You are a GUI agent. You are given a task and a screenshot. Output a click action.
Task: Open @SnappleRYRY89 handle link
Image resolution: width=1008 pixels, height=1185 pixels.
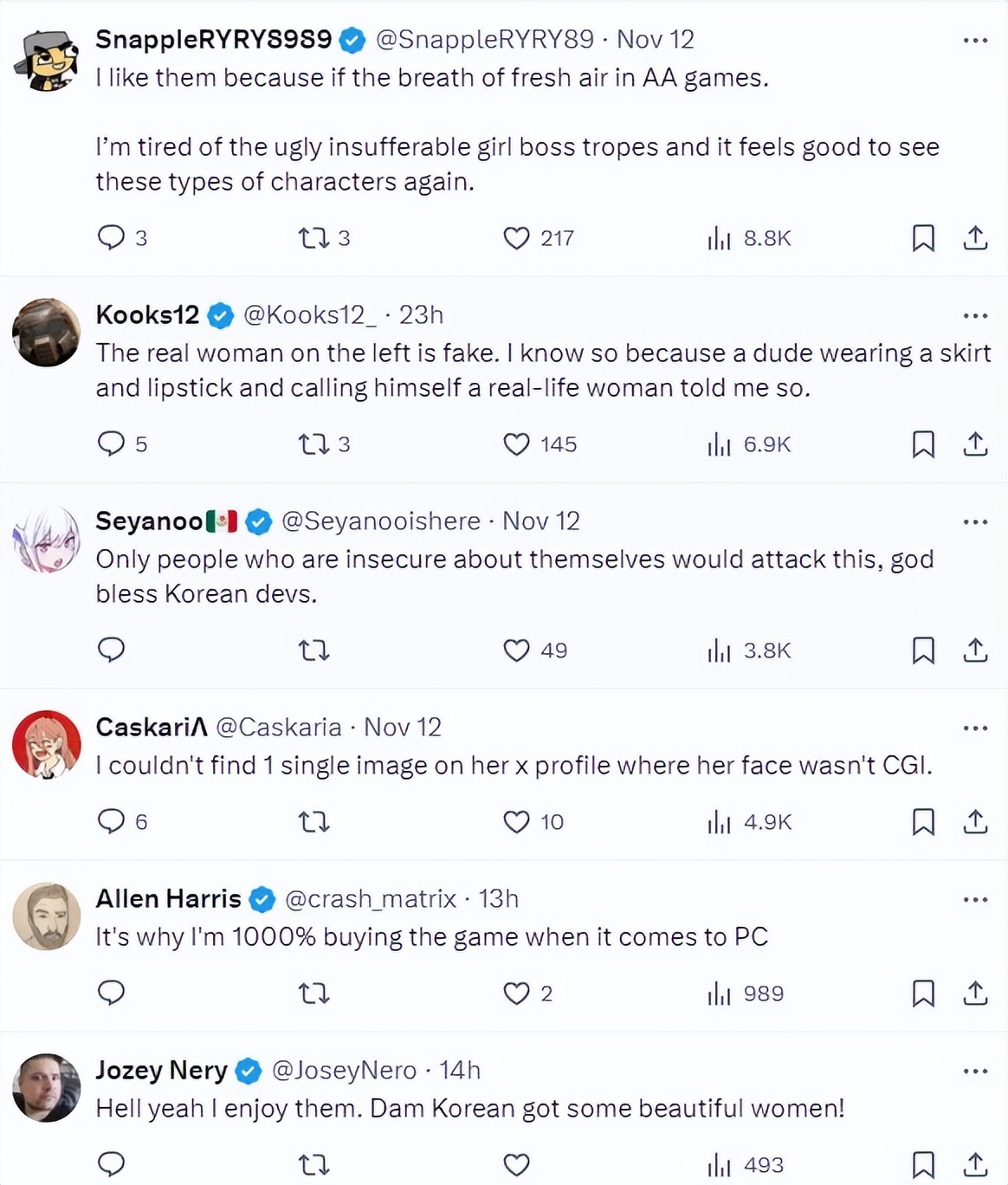click(485, 39)
